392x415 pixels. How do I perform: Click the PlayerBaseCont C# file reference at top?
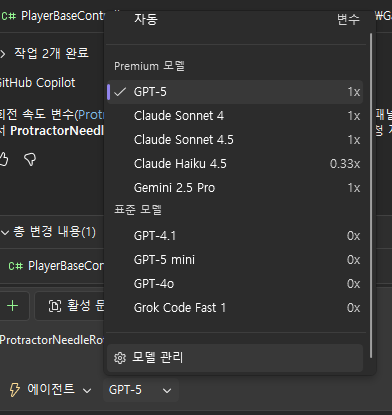click(x=53, y=16)
